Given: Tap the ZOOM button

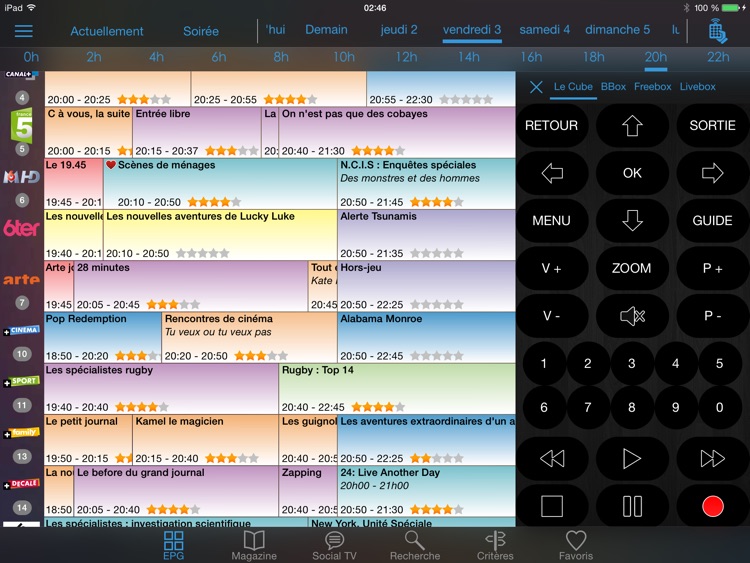Looking at the screenshot, I should [632, 268].
